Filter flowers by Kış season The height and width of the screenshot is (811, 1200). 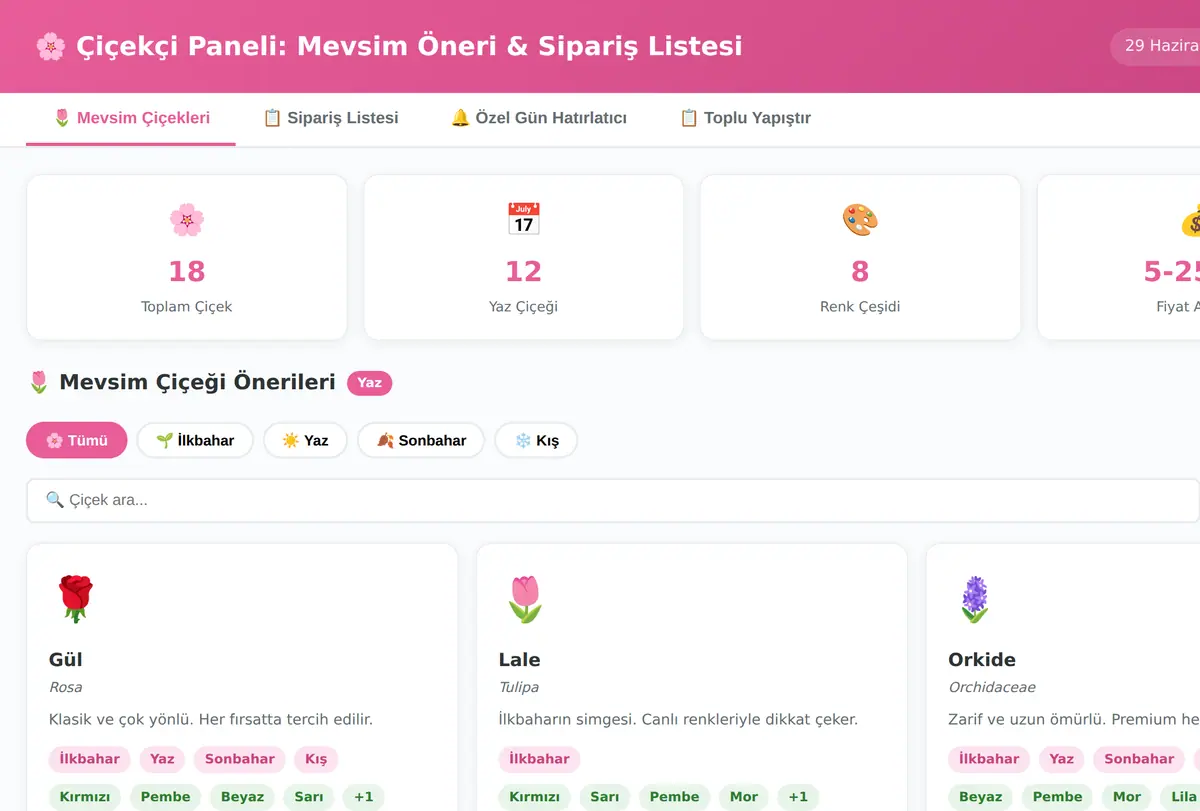(x=536, y=440)
